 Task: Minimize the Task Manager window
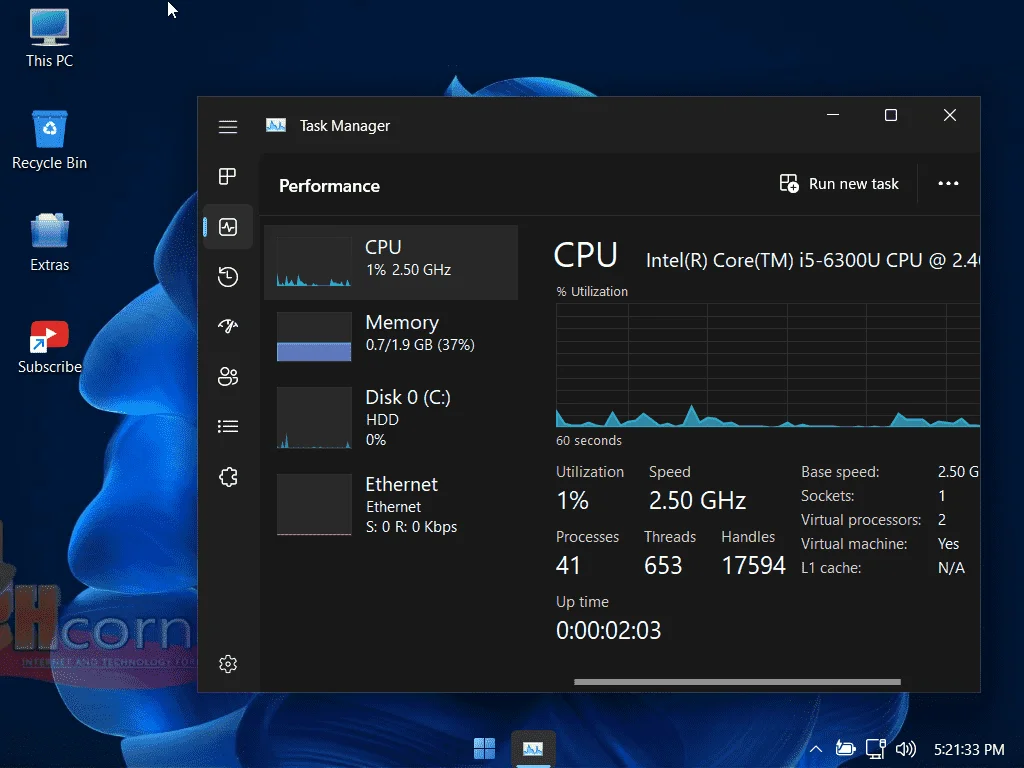(833, 116)
